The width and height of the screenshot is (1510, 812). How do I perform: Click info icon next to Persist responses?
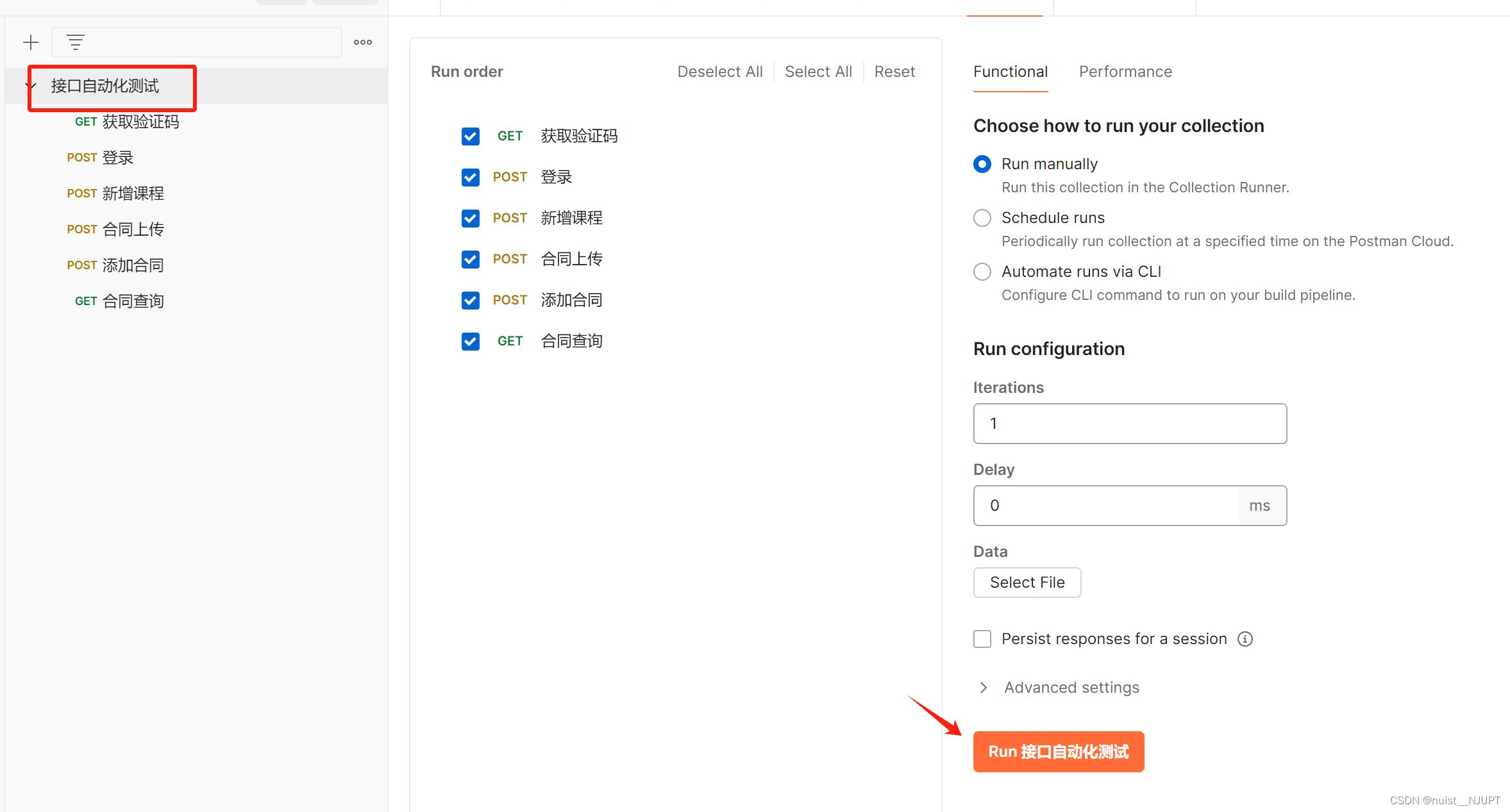click(x=1245, y=639)
